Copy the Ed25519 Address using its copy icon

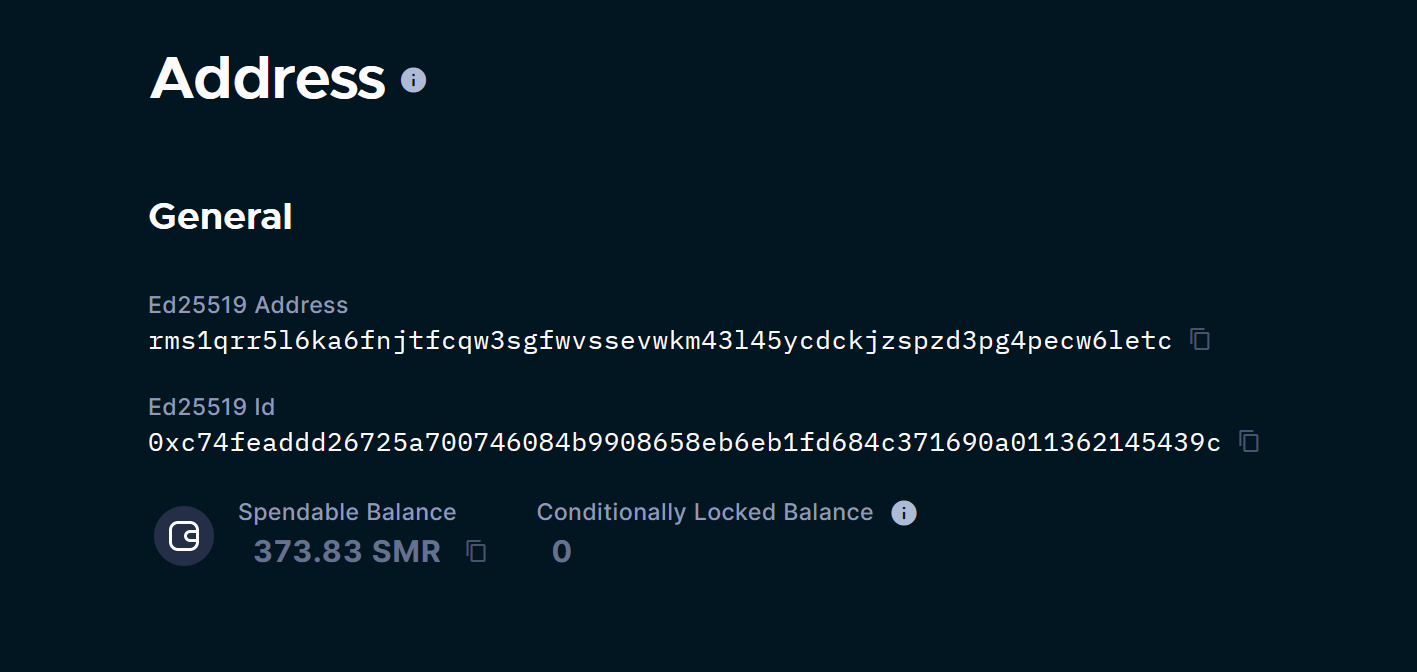(1198, 340)
